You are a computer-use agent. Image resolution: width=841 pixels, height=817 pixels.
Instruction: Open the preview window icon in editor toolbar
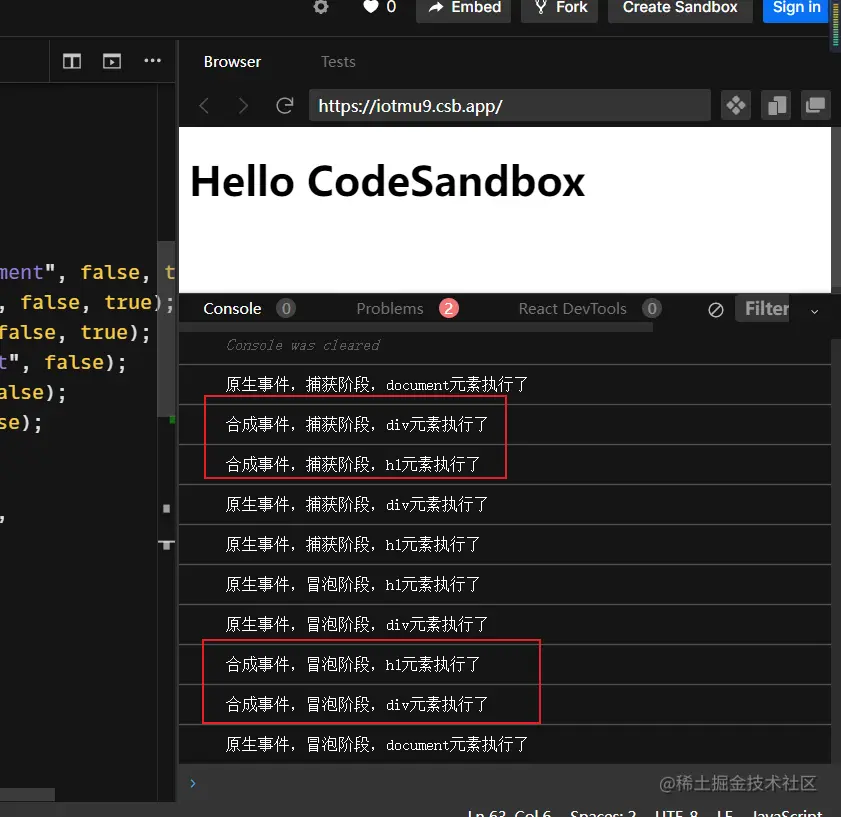pyautogui.click(x=112, y=61)
